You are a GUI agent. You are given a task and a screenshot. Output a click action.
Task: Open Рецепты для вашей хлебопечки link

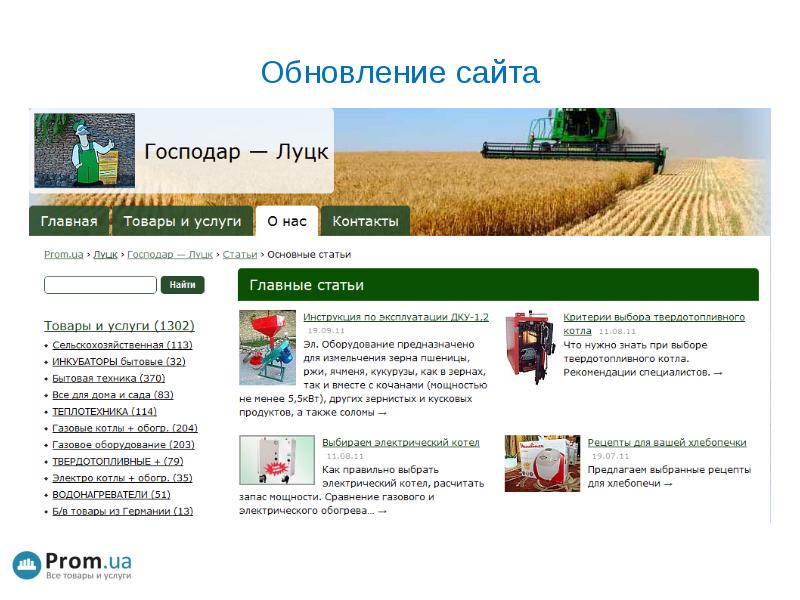[666, 442]
